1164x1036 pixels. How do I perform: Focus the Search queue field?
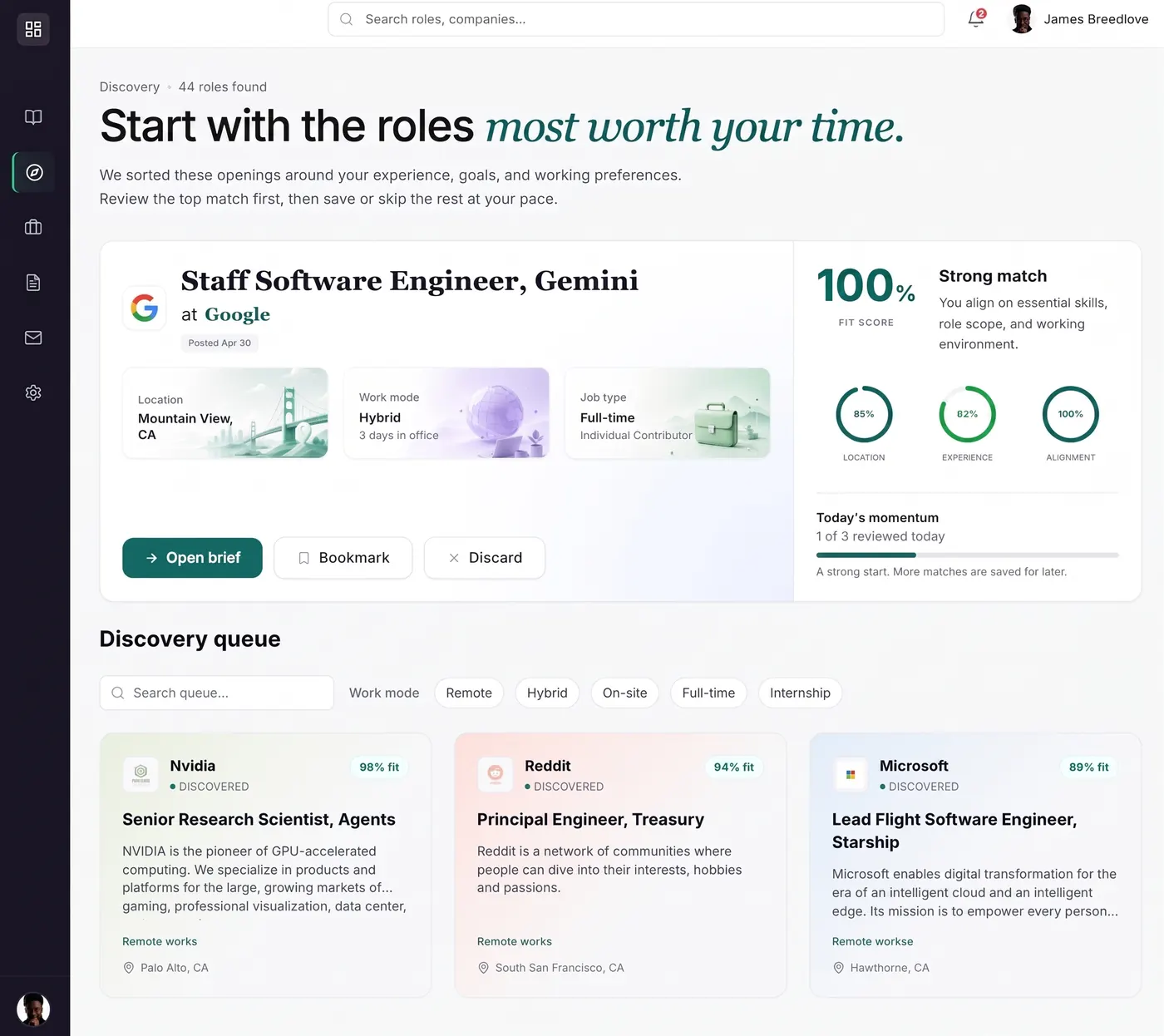pos(217,693)
